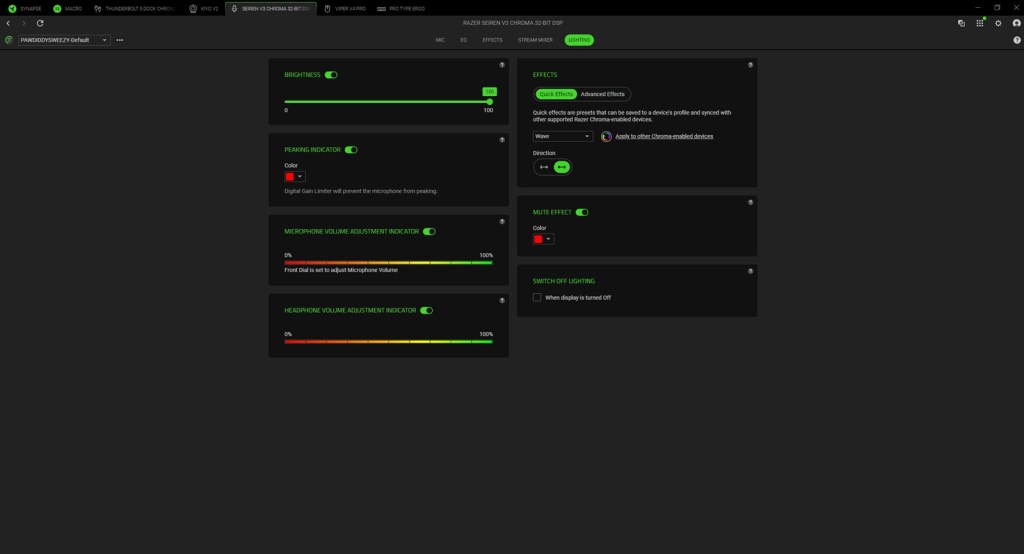Switch to the Kiyo V2 device tab
The image size is (1024, 554).
pyautogui.click(x=204, y=8)
